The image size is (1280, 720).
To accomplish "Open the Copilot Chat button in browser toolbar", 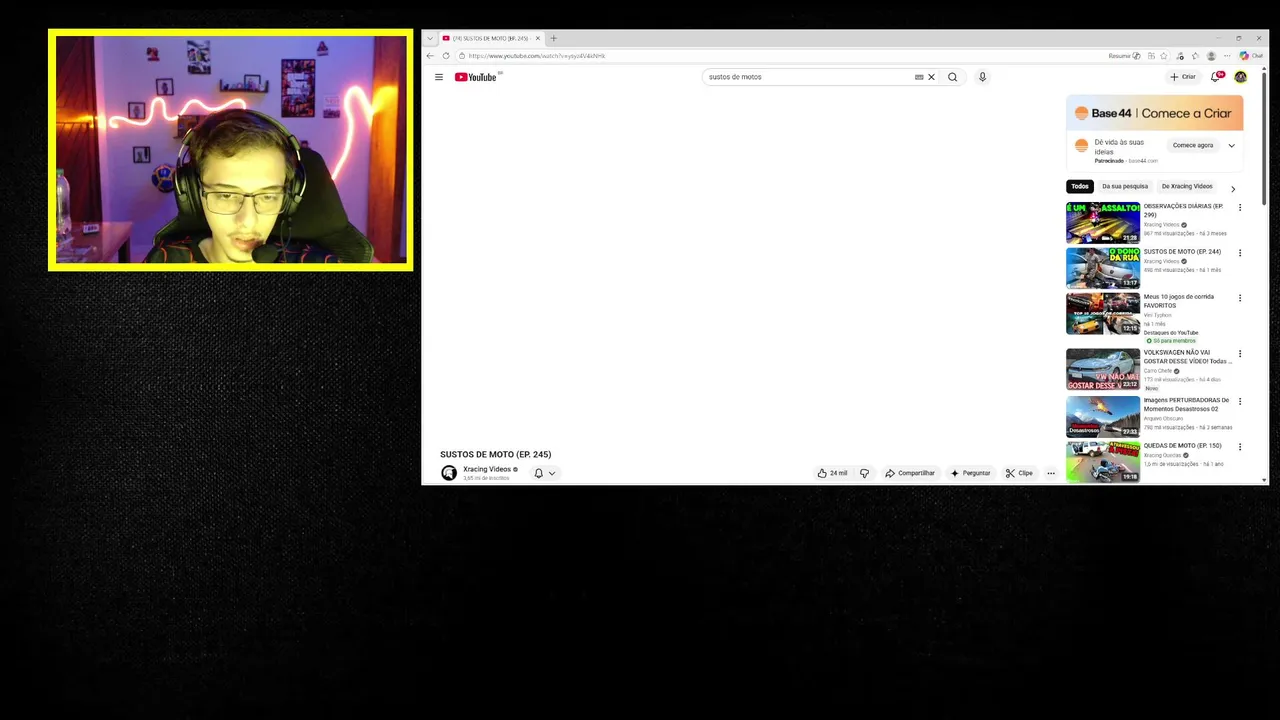I will pos(1251,56).
